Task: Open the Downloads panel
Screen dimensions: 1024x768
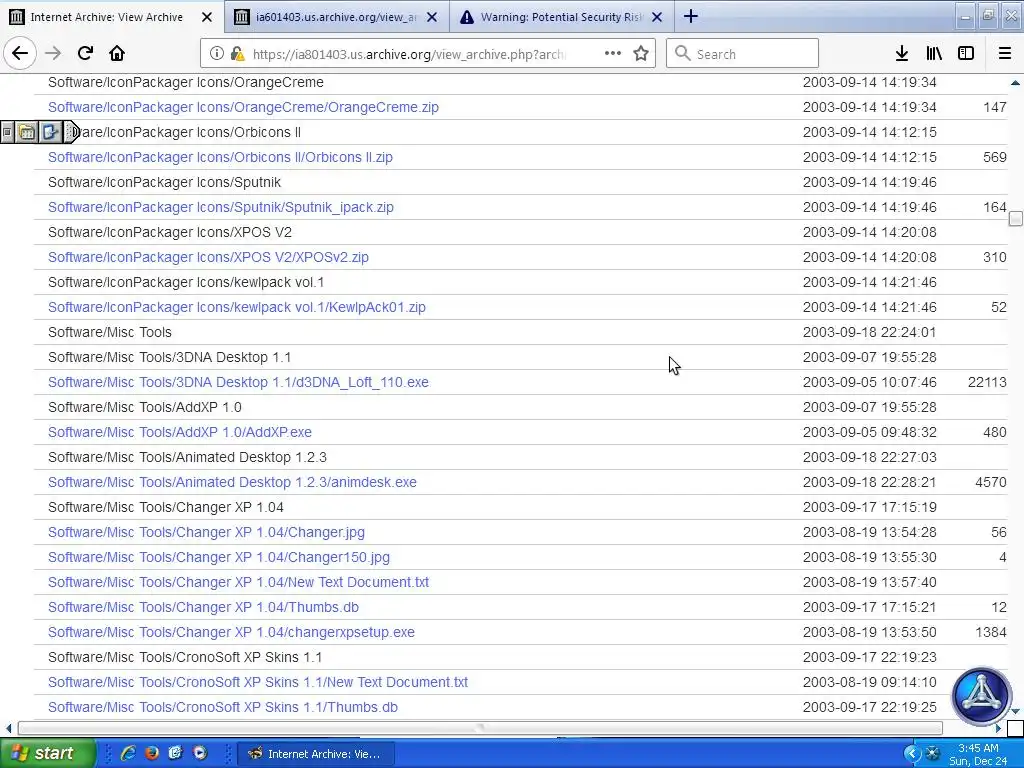Action: coord(902,54)
